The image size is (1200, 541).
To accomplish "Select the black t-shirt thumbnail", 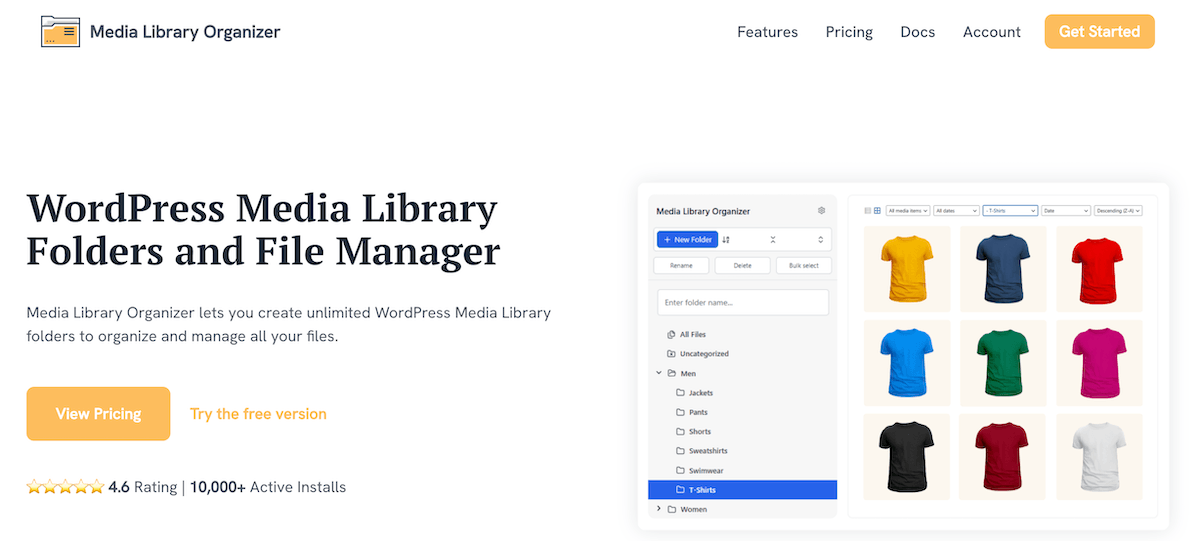I will pos(907,457).
